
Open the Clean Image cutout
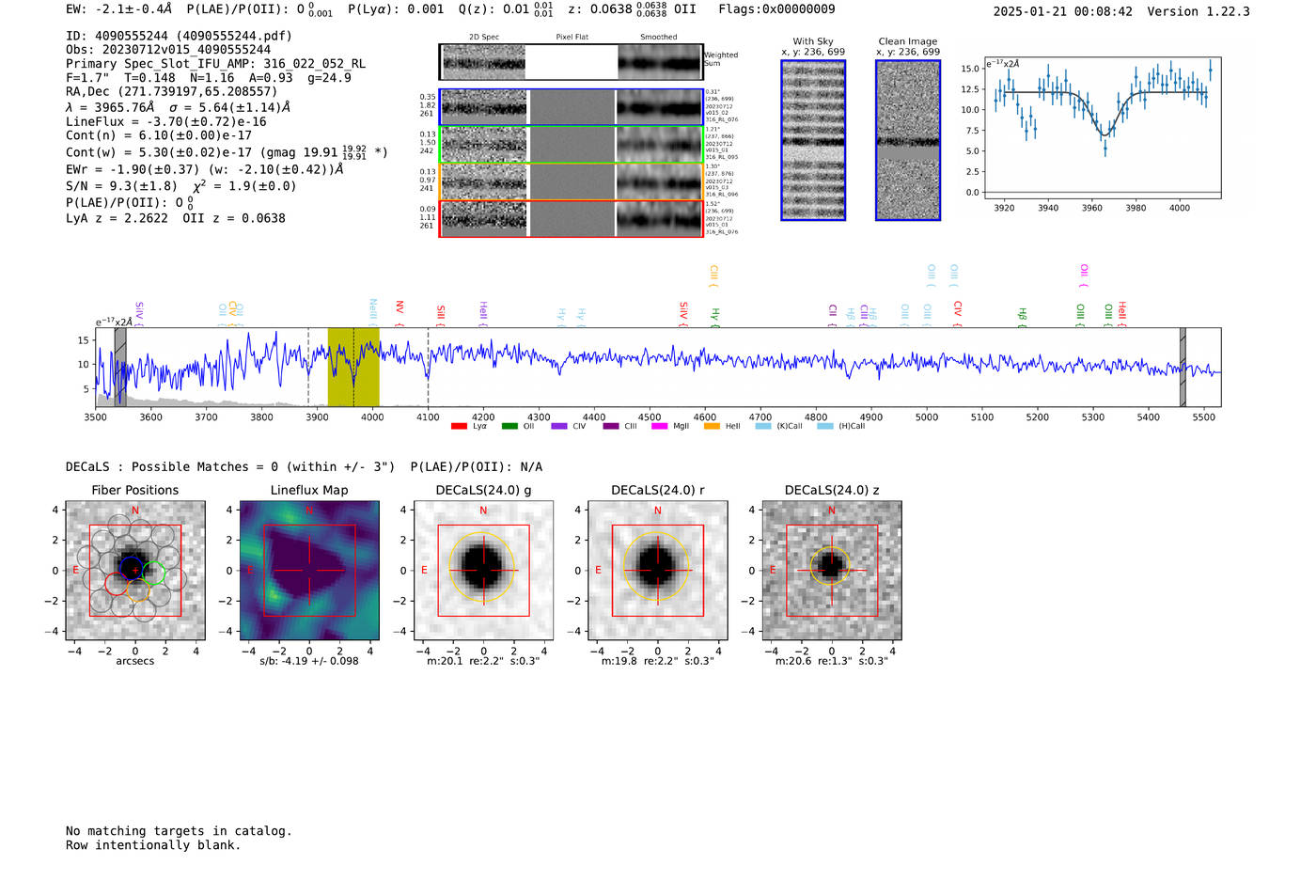(x=908, y=140)
